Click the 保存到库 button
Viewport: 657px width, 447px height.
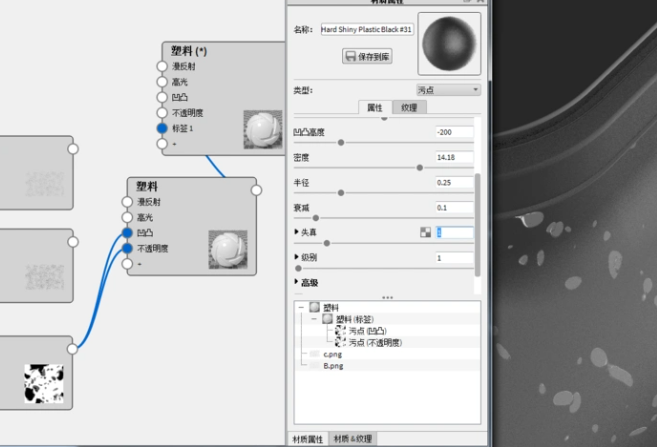367,57
